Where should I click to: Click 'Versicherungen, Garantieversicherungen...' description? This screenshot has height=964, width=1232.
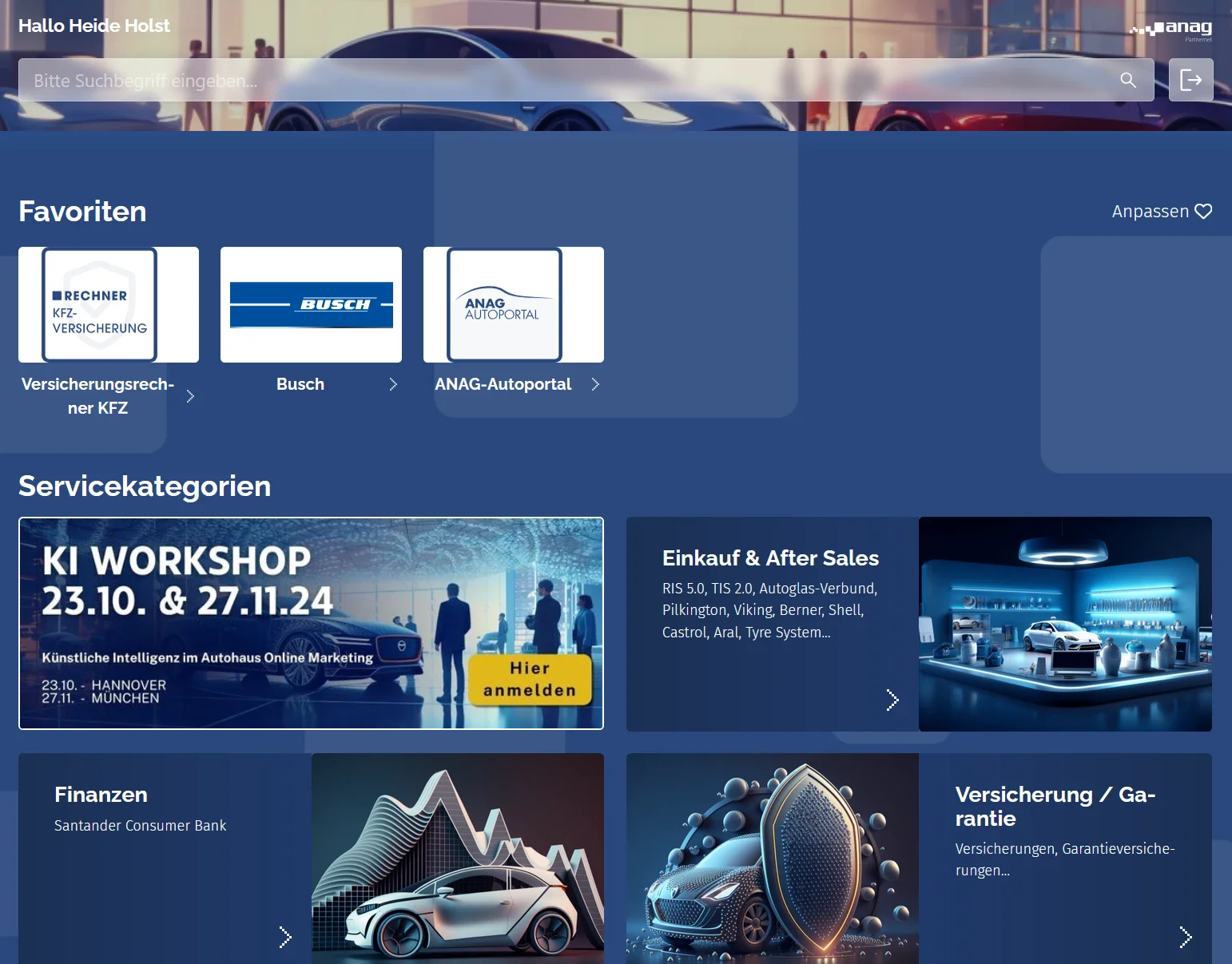1065,859
